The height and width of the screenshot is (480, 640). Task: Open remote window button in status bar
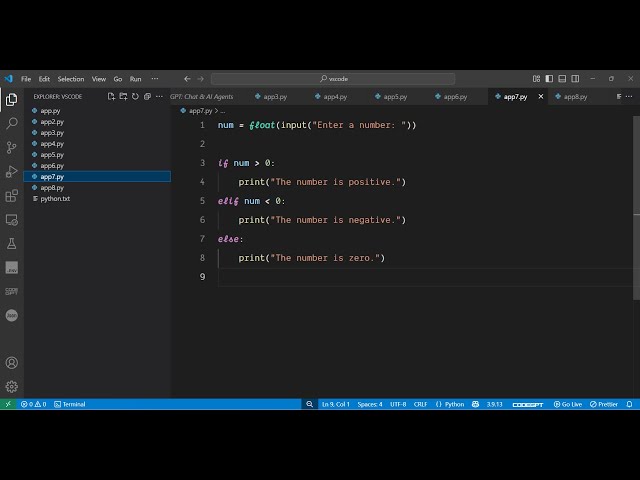8,404
